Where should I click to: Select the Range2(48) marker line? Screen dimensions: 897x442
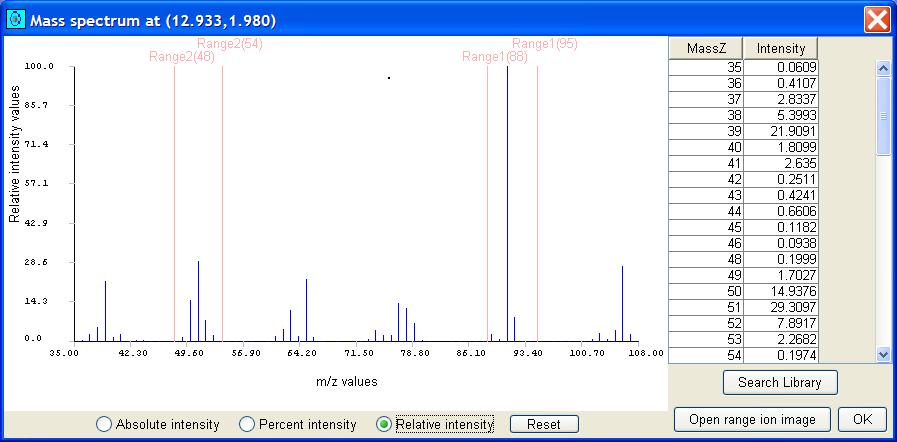click(175, 200)
